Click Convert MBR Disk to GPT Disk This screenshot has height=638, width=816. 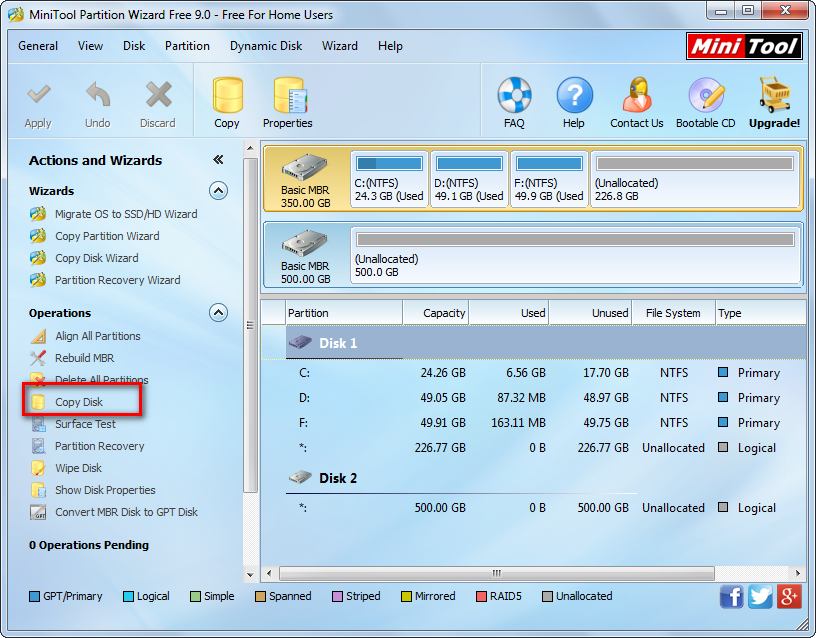click(126, 512)
